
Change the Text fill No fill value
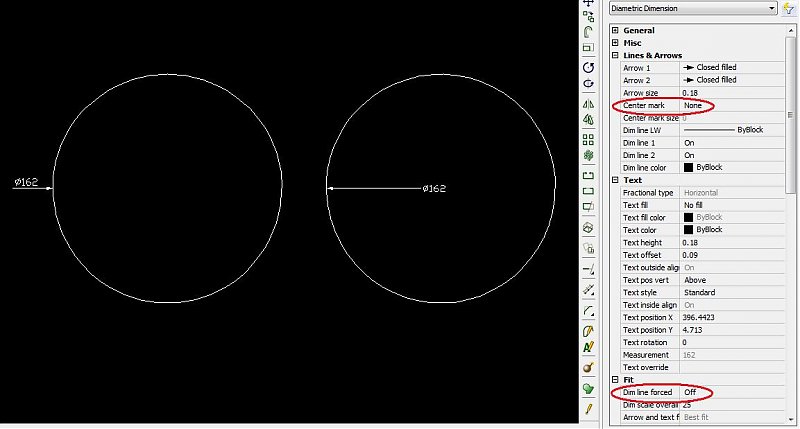(x=733, y=205)
